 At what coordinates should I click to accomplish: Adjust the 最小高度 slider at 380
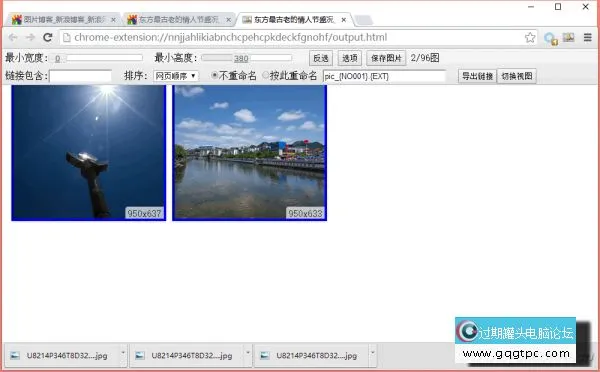pos(246,58)
